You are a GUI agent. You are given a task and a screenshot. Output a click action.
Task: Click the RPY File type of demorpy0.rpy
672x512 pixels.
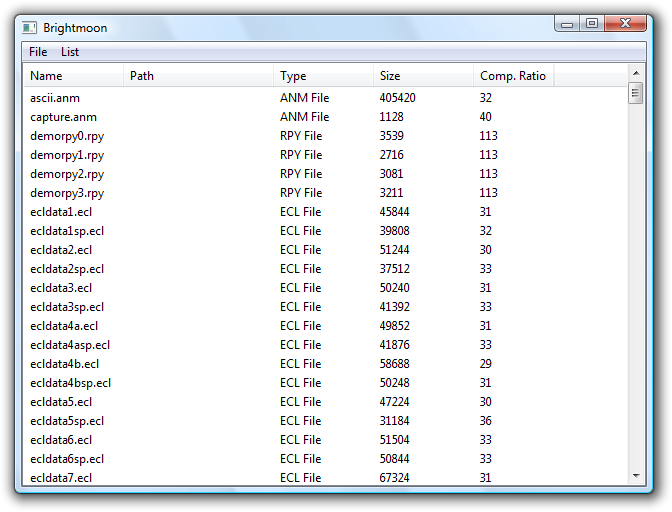tap(301, 136)
